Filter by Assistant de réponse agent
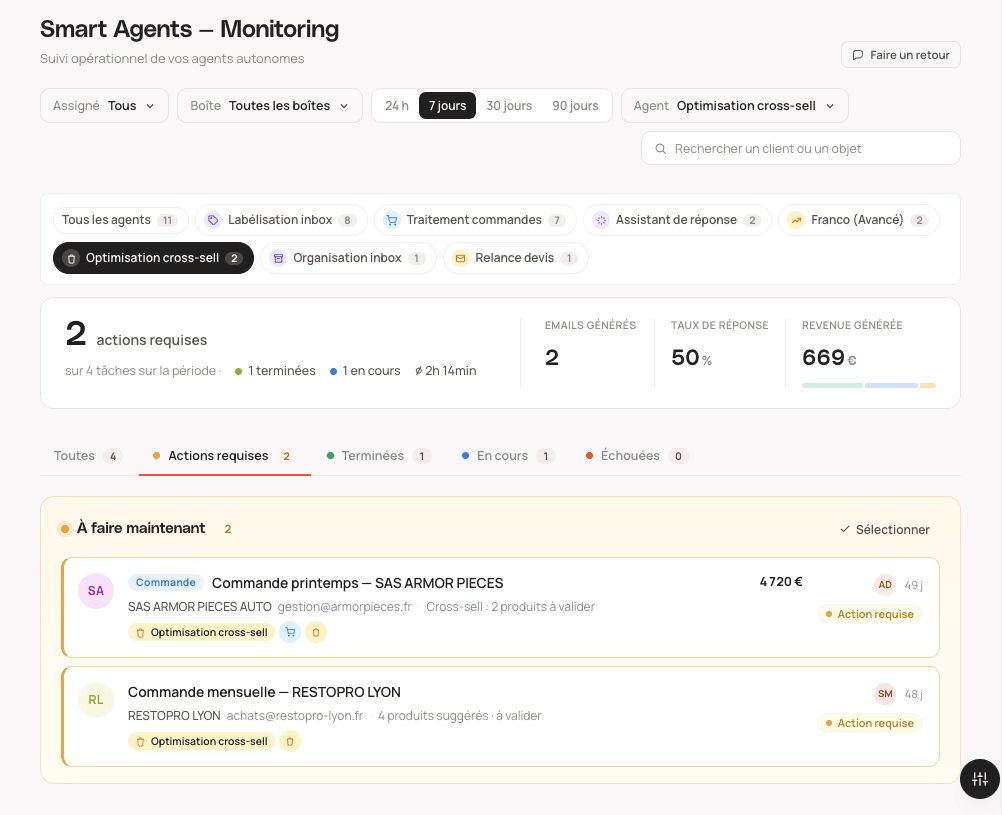1002x815 pixels. 677,220
